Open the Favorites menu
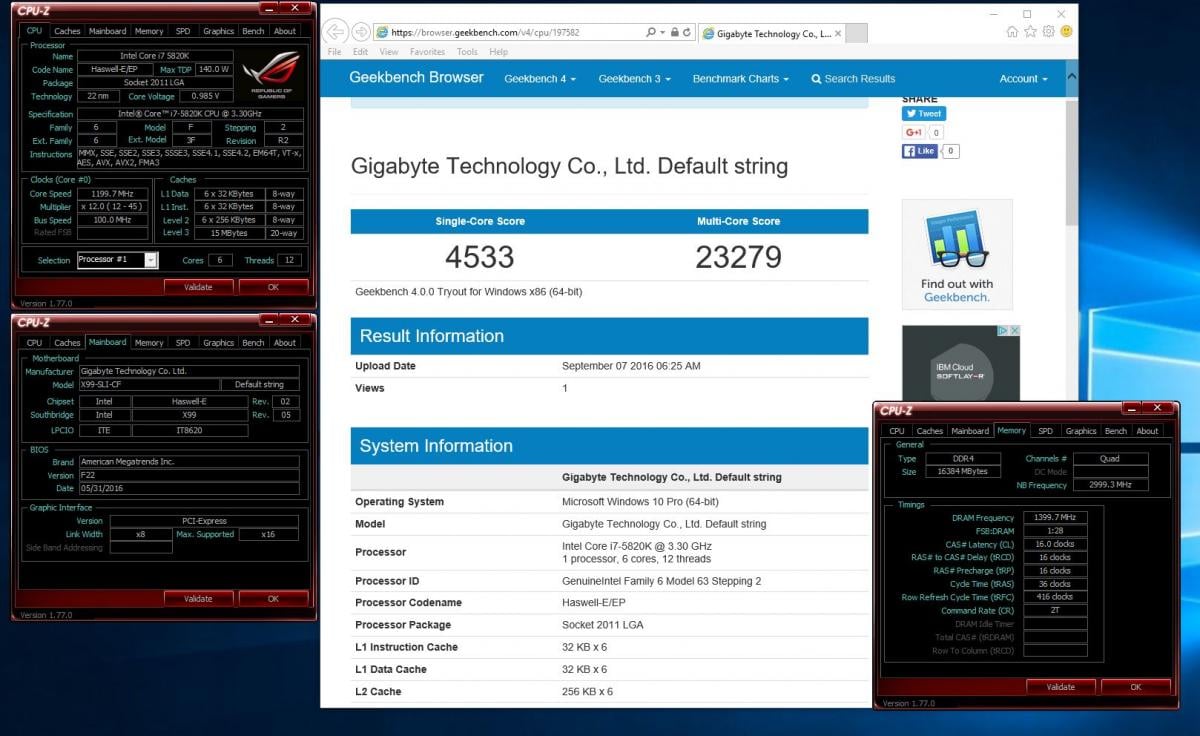The image size is (1200, 736). [x=427, y=52]
